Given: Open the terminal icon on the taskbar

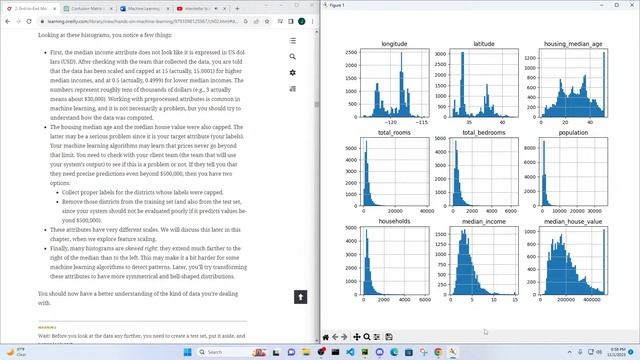Looking at the screenshot, I should pyautogui.click(x=335, y=352).
